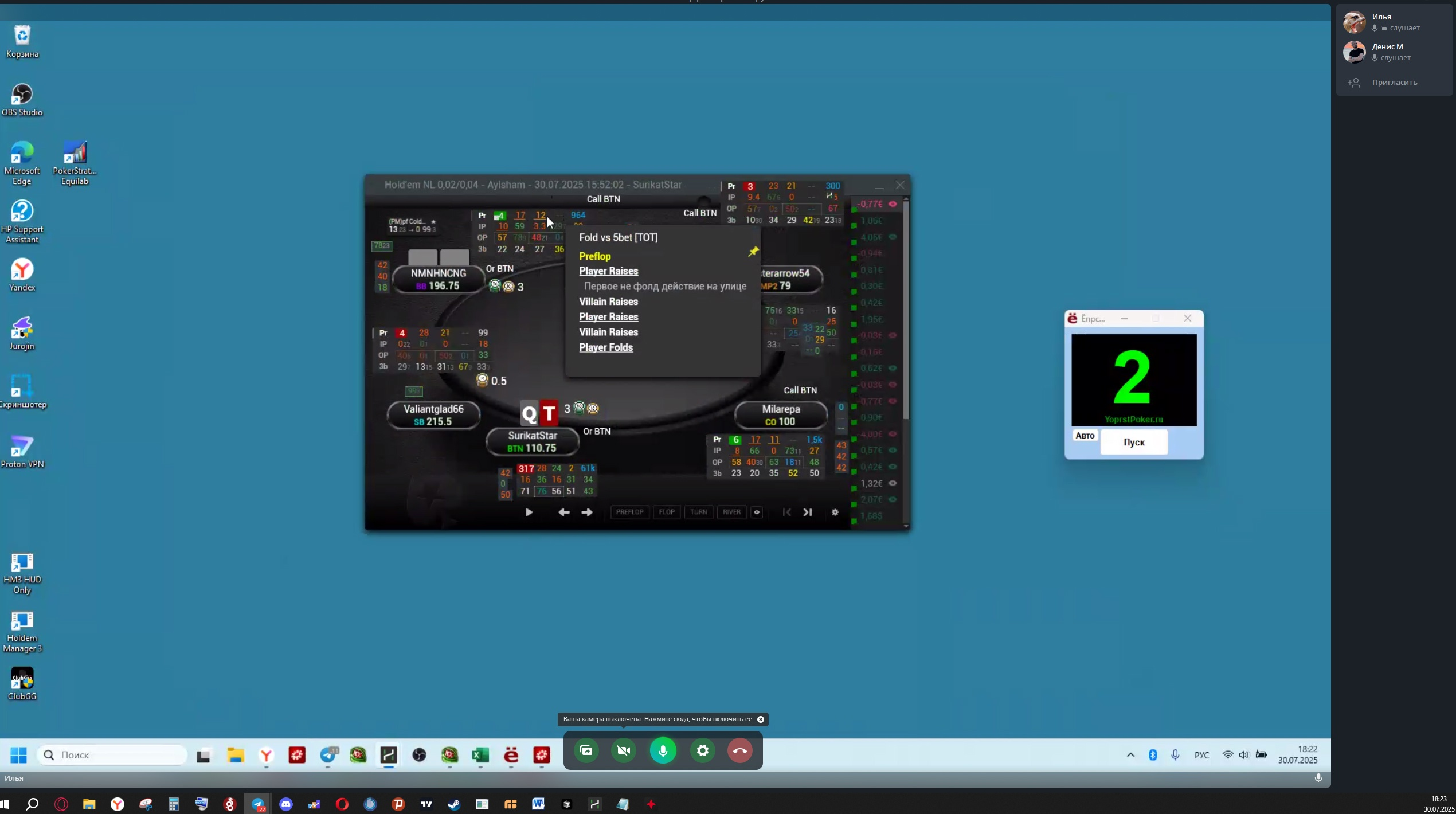1456x814 pixels.
Task: End the call with red hang-up button
Action: [x=740, y=750]
